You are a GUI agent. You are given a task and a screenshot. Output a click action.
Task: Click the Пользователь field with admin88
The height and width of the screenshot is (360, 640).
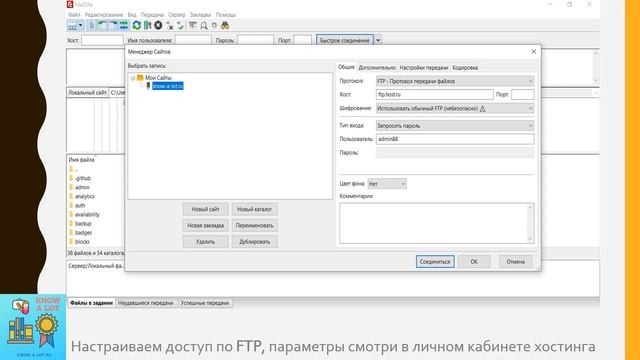point(455,139)
